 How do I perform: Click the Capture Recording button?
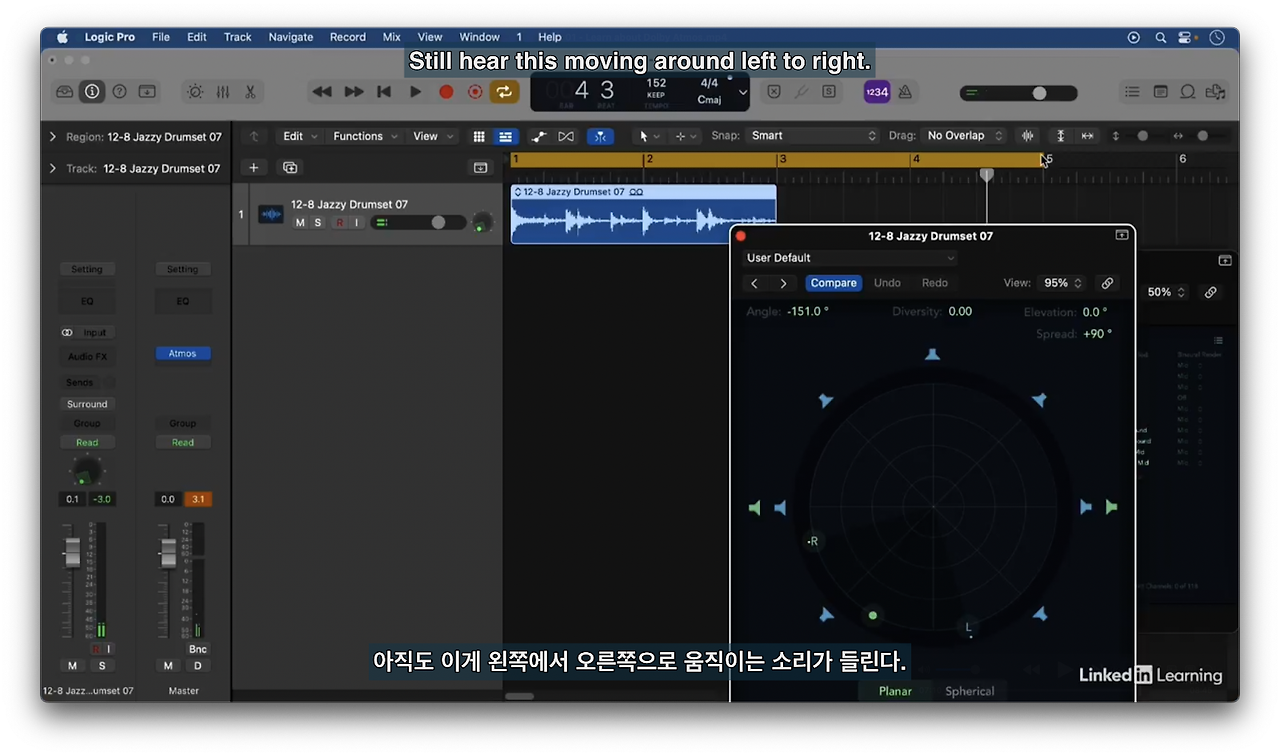click(475, 92)
